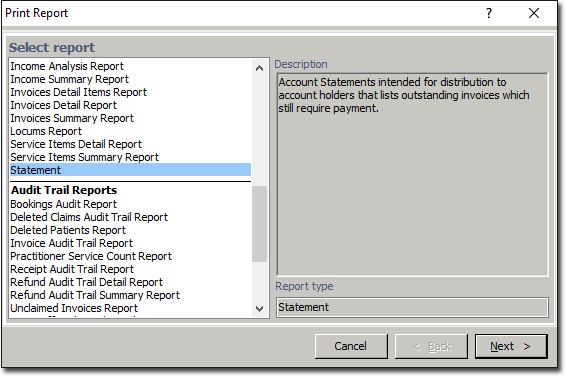Click the Cancel button
The height and width of the screenshot is (376, 565).
[x=351, y=346]
